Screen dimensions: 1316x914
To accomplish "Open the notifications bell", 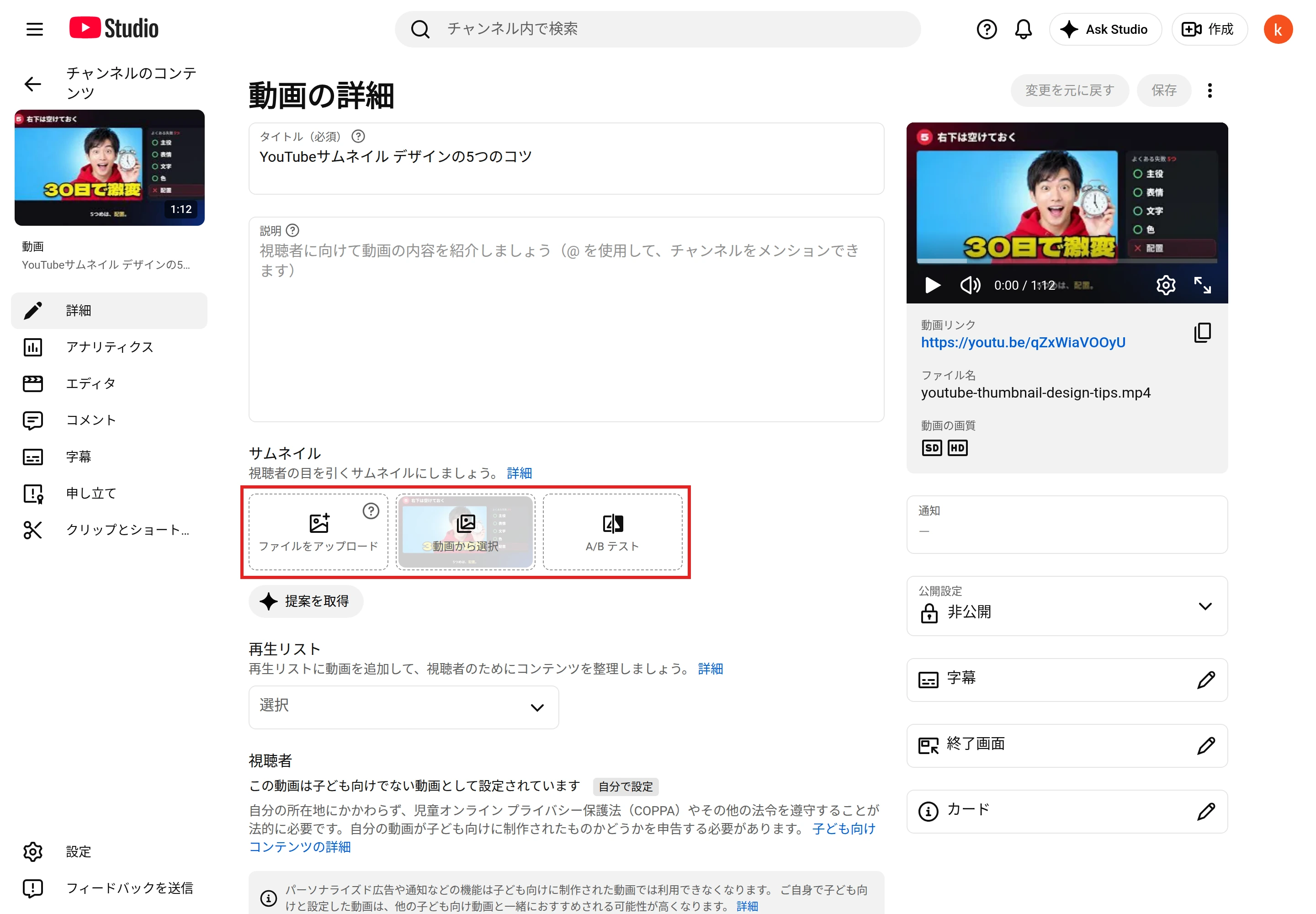I will (1023, 29).
